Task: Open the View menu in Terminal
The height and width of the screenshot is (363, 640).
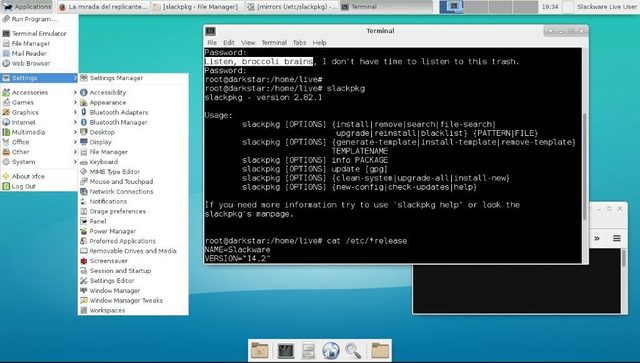Action: tap(248, 42)
